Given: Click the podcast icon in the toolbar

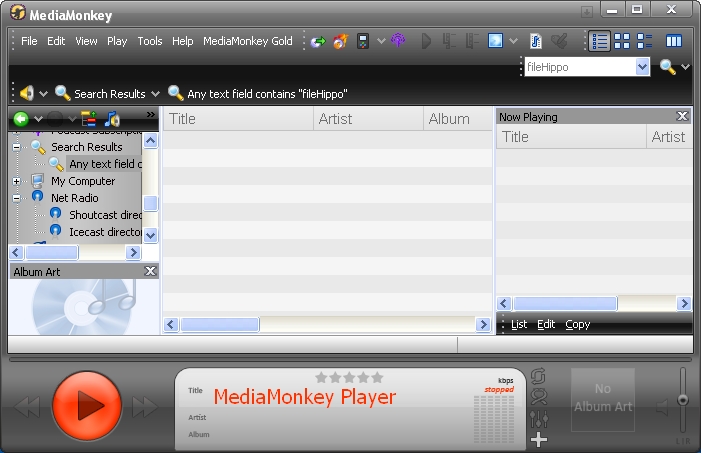Looking at the screenshot, I should pos(399,41).
